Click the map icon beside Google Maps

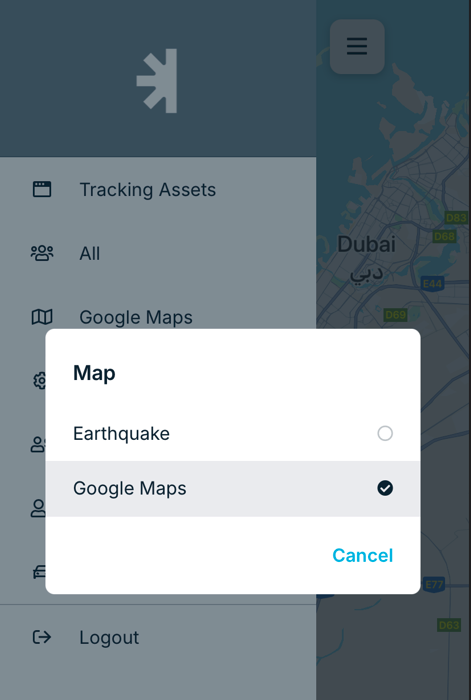(x=42, y=317)
